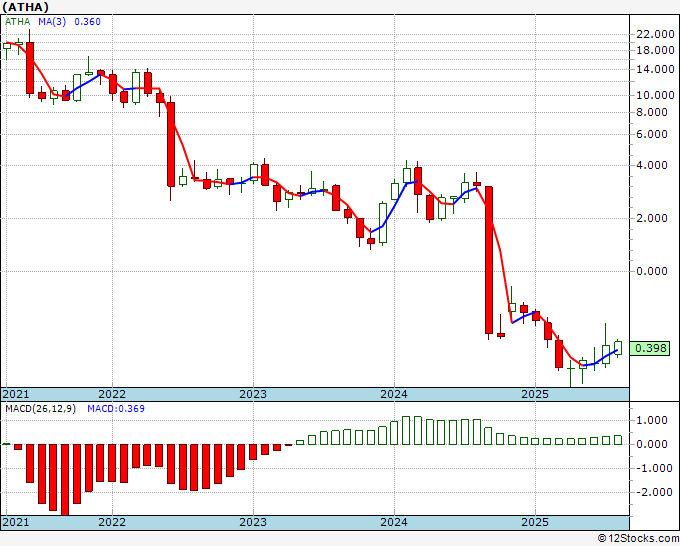The width and height of the screenshot is (680, 546).
Task: Click 2025 on the price chart timeline
Action: click(x=535, y=394)
